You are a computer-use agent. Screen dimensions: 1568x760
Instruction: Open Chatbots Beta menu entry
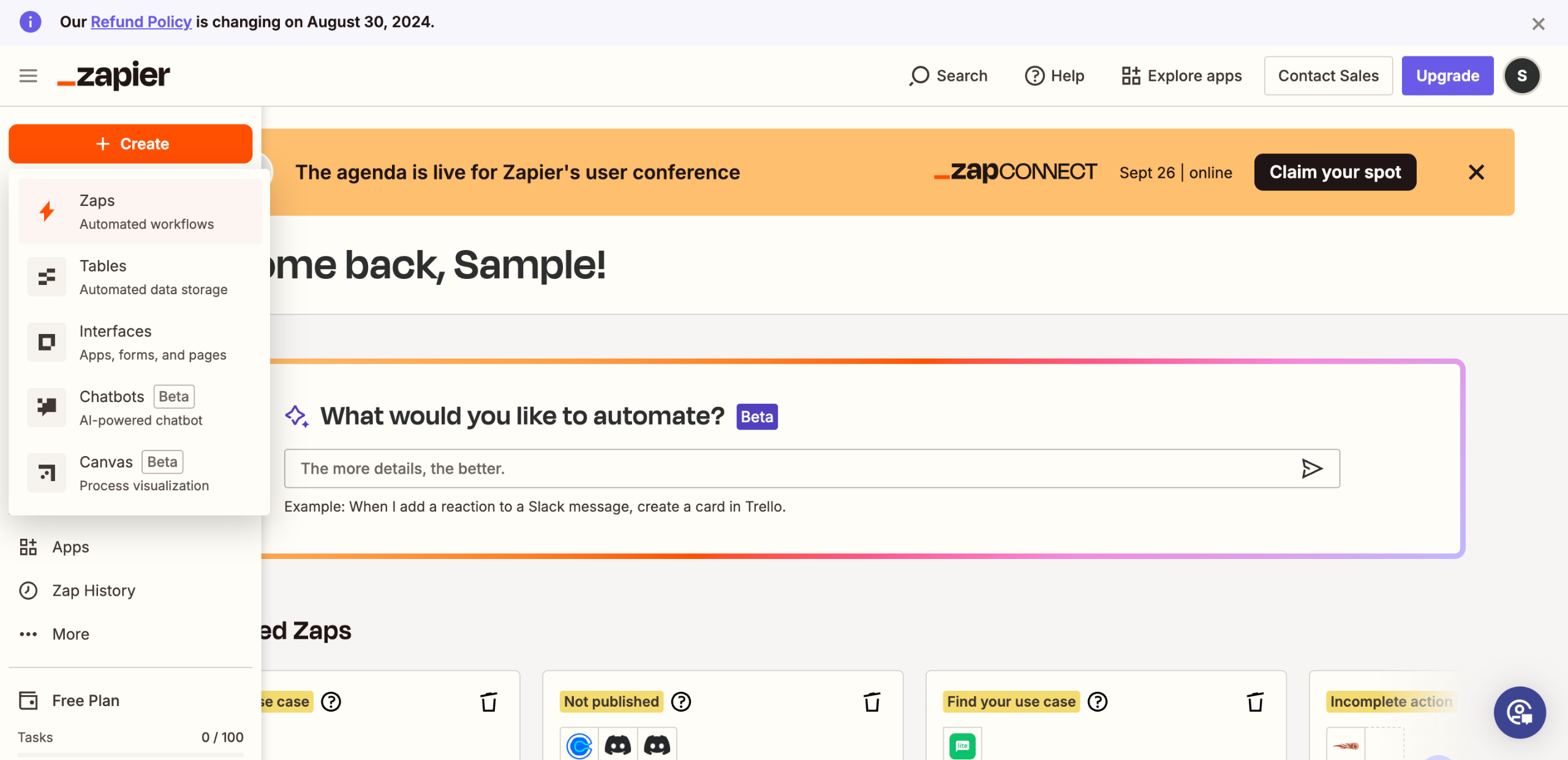(140, 408)
